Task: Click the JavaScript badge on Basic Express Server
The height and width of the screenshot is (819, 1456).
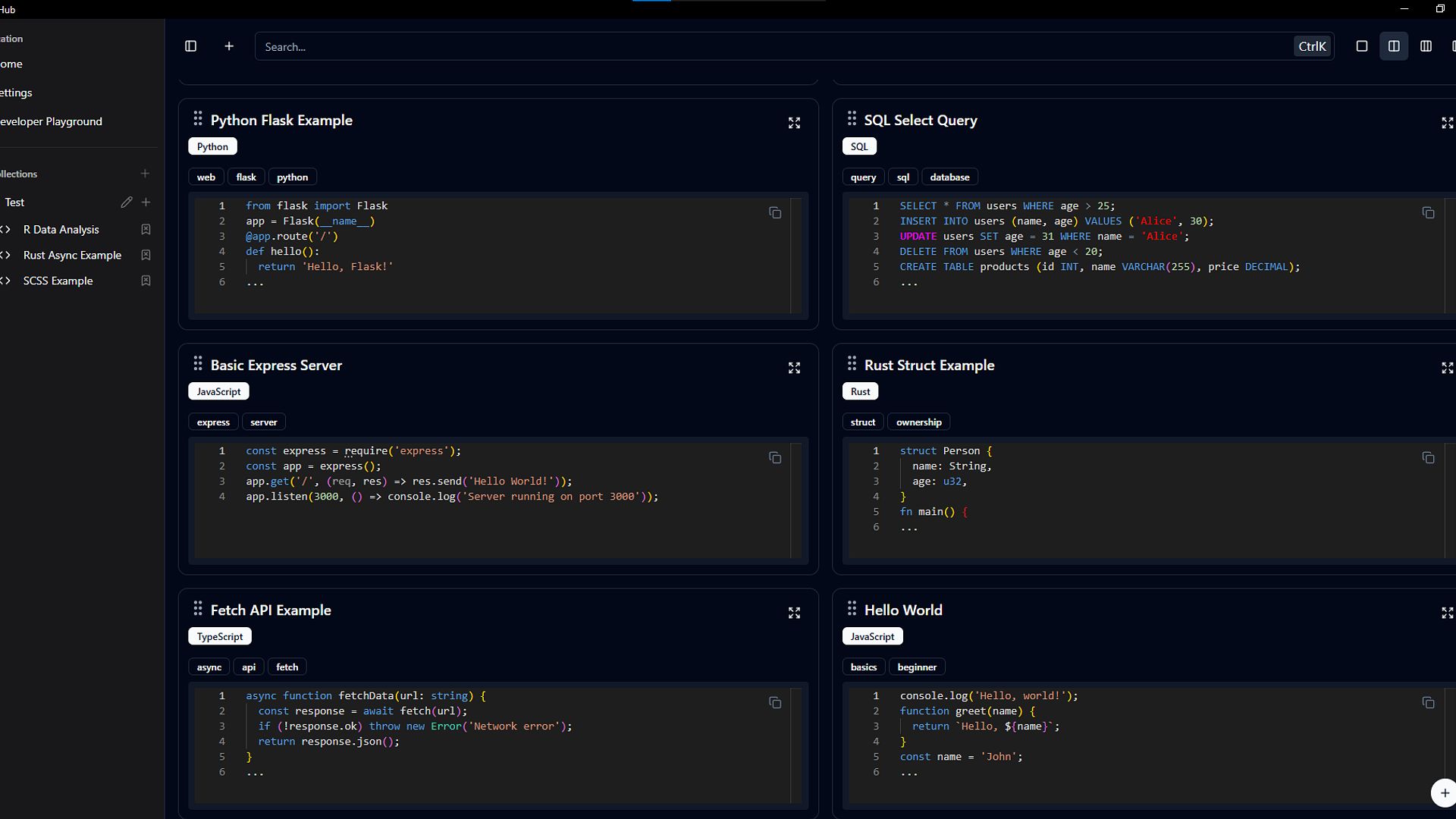Action: tap(218, 391)
